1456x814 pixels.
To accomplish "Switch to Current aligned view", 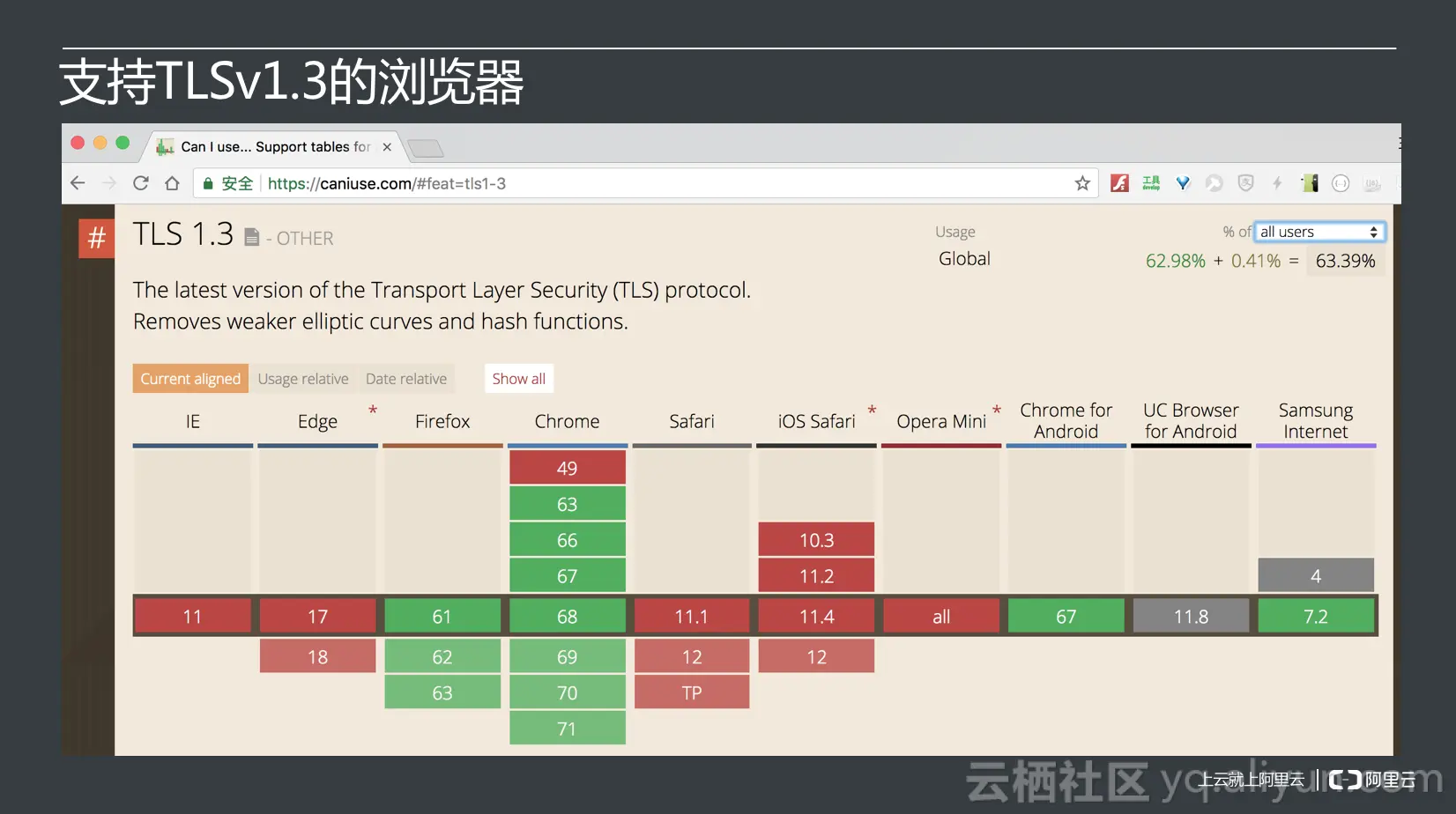I will click(x=190, y=379).
